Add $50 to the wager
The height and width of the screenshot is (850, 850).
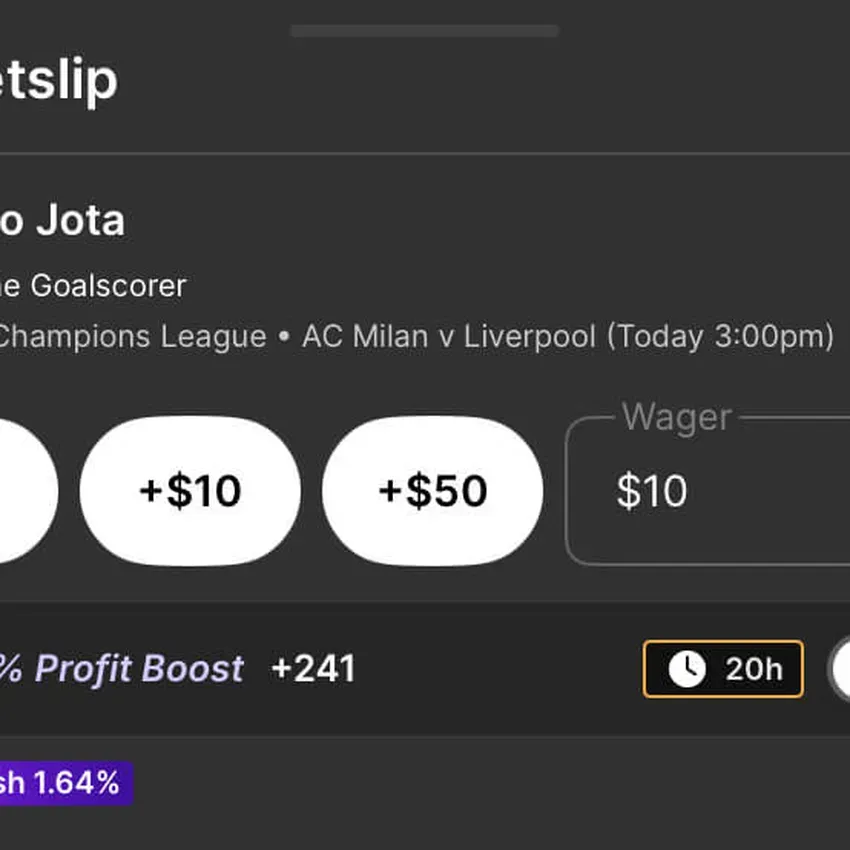pyautogui.click(x=433, y=491)
